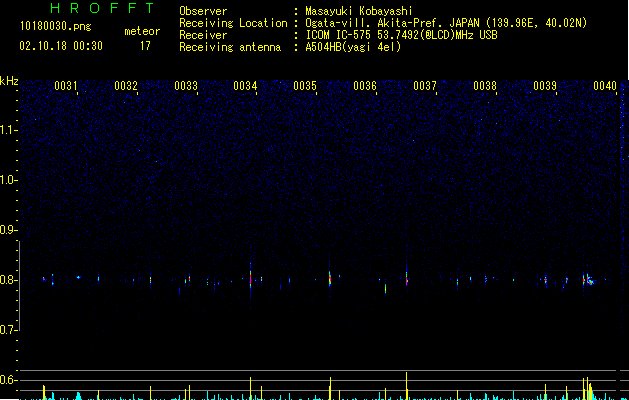Click the Receiving Location label
Viewport: 629px width, 400px height.
(x=233, y=23)
